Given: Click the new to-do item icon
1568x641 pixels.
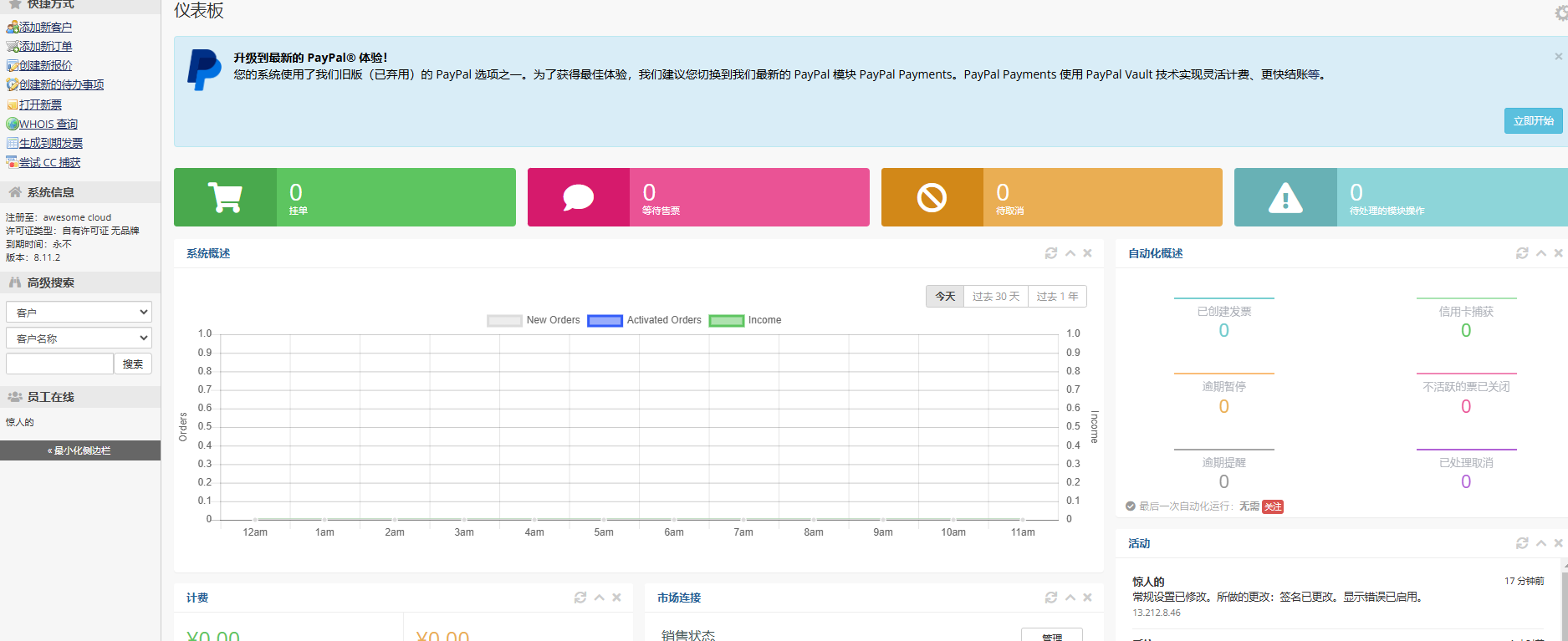Looking at the screenshot, I should [x=13, y=84].
